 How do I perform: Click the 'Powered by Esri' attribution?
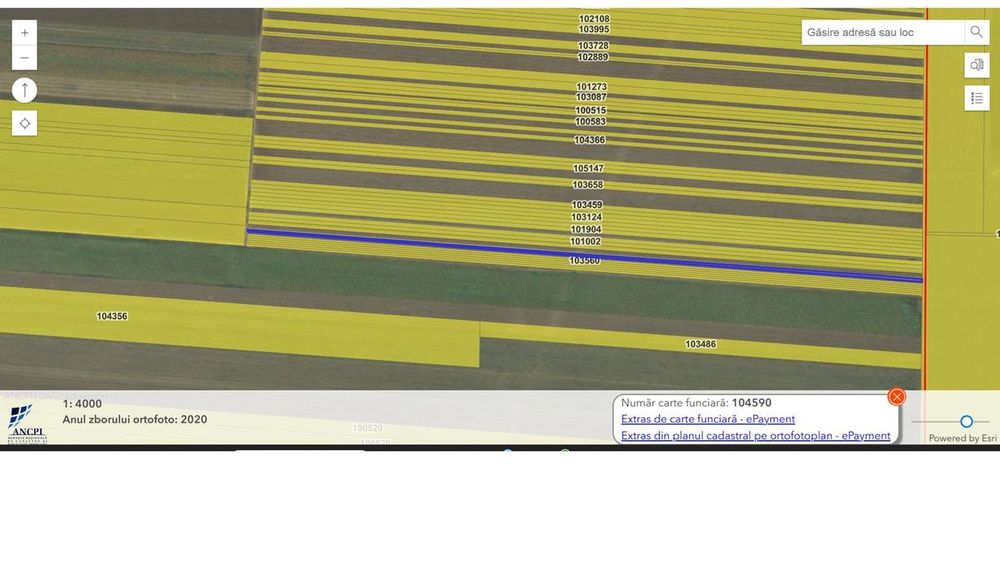point(962,438)
